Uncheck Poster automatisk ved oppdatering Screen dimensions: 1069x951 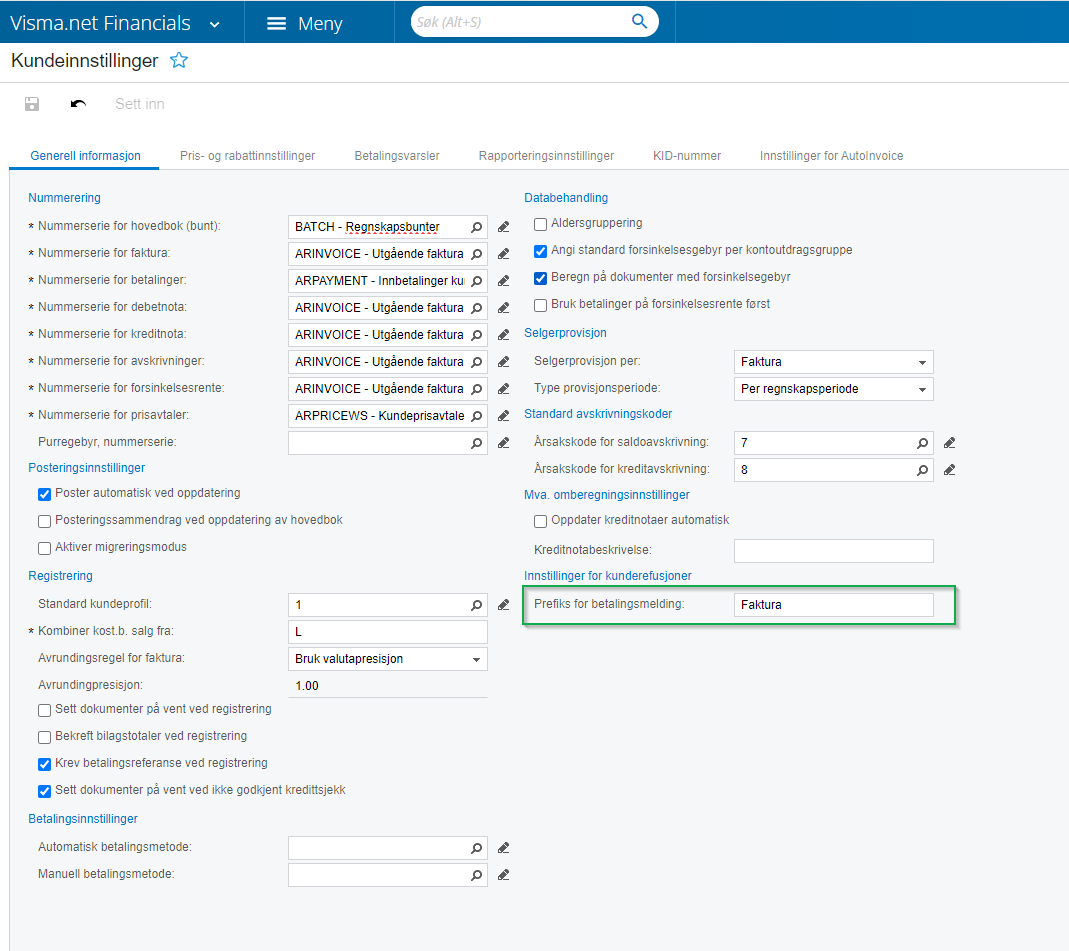[x=44, y=494]
